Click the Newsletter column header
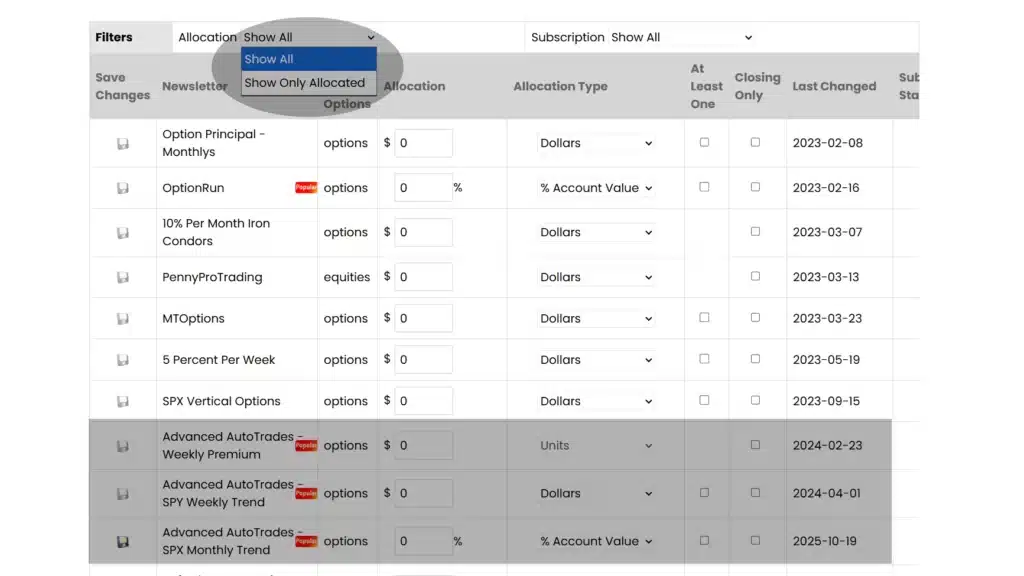 [x=194, y=86]
